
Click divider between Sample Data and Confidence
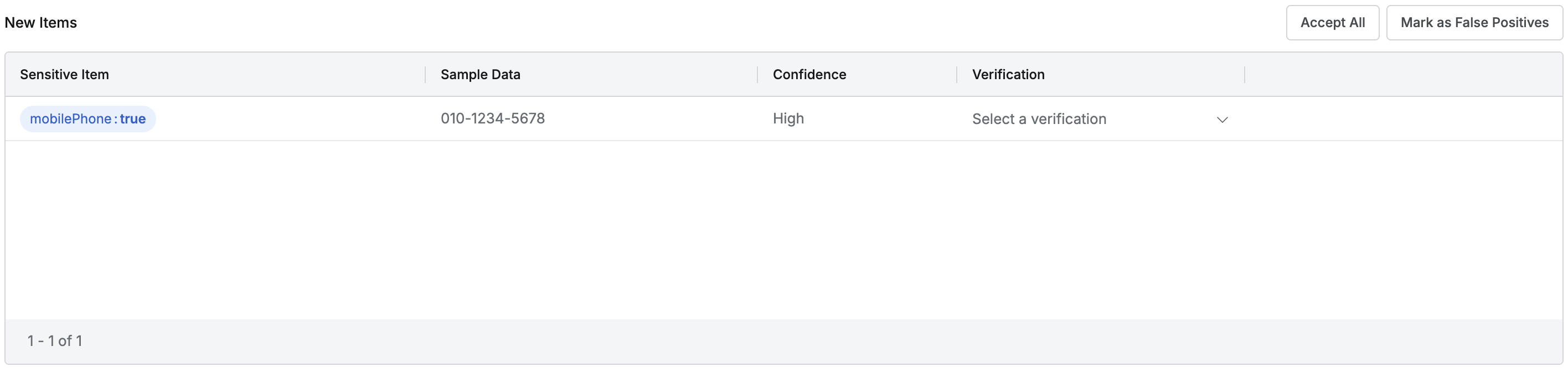[757, 74]
